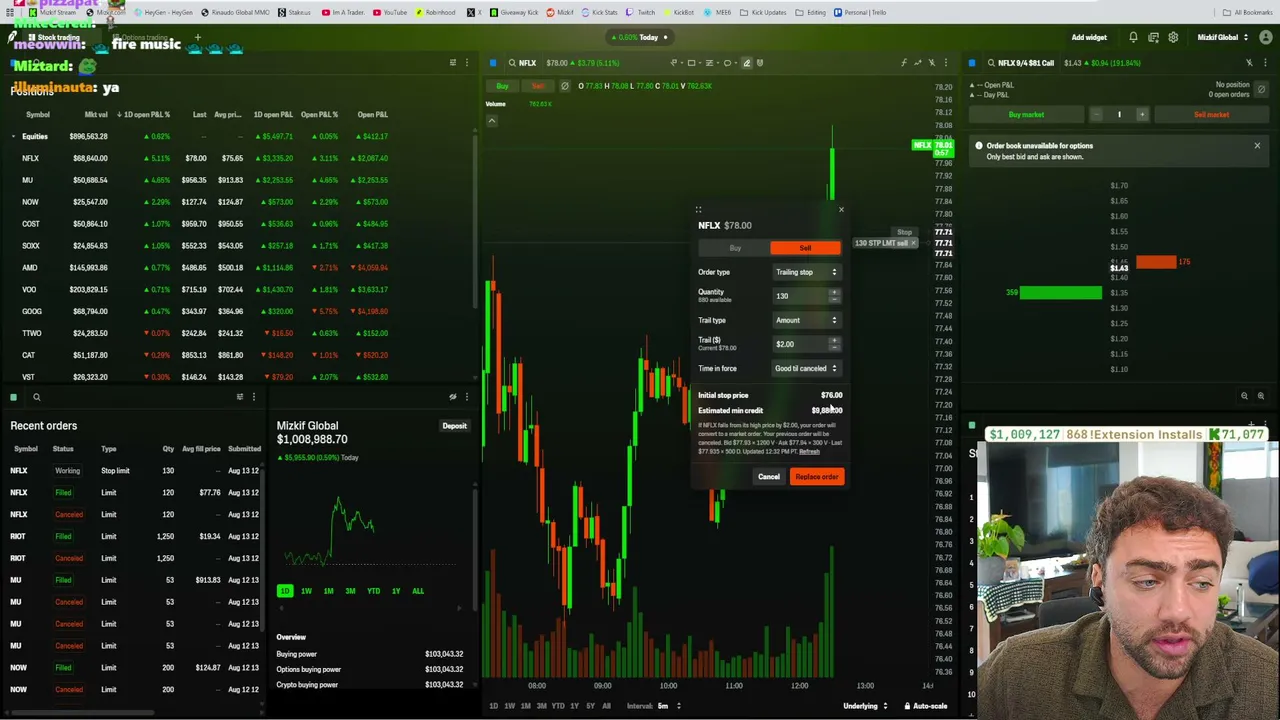This screenshot has height=720, width=1280.
Task: Open the three-dot menu of NFLX chart widget
Action: (946, 63)
